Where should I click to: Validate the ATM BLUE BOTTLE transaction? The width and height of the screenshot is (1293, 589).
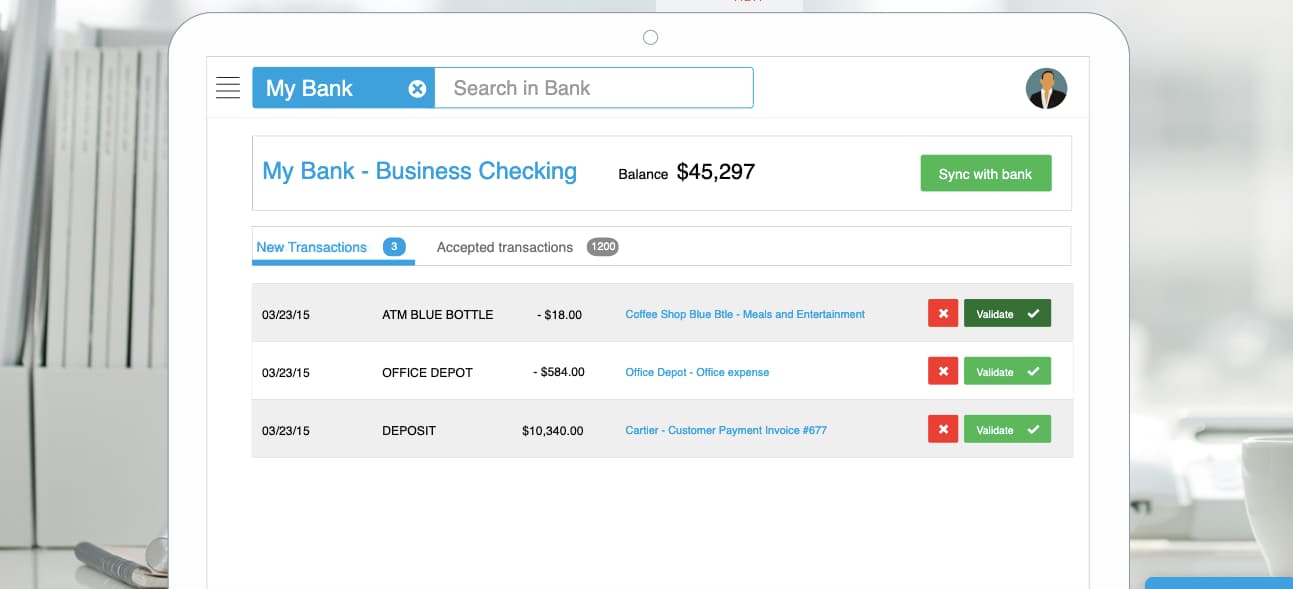point(1007,314)
